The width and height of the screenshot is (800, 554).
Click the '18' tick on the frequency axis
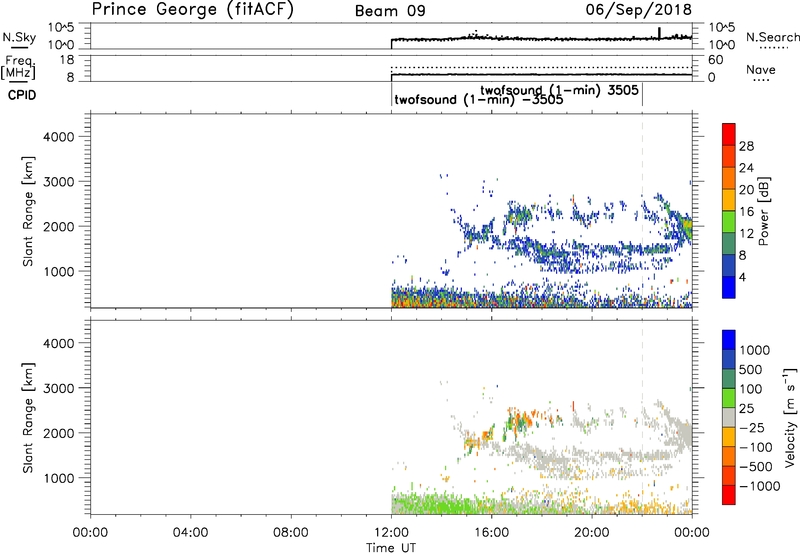click(68, 60)
